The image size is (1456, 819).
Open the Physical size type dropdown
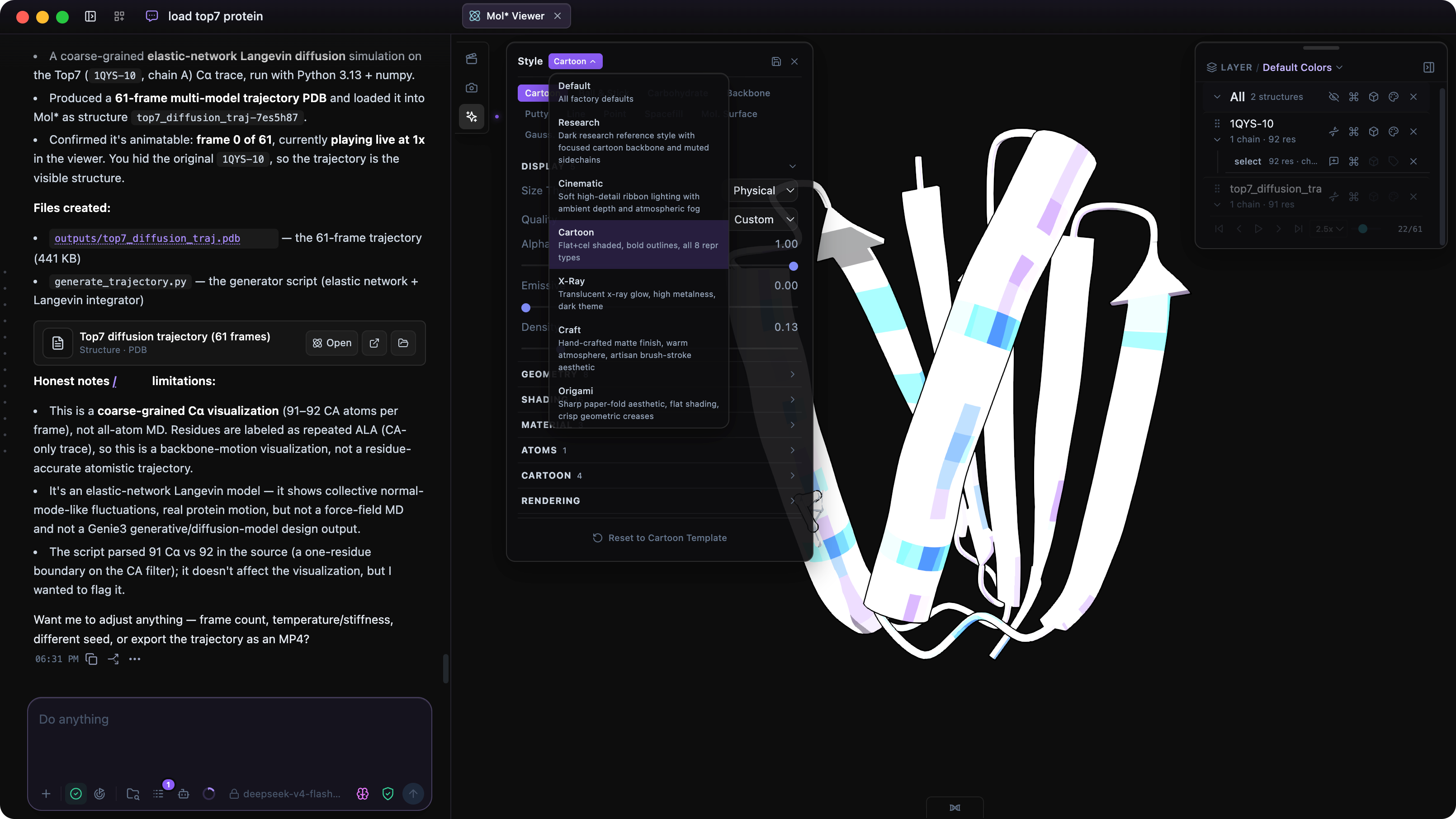pyautogui.click(x=764, y=190)
